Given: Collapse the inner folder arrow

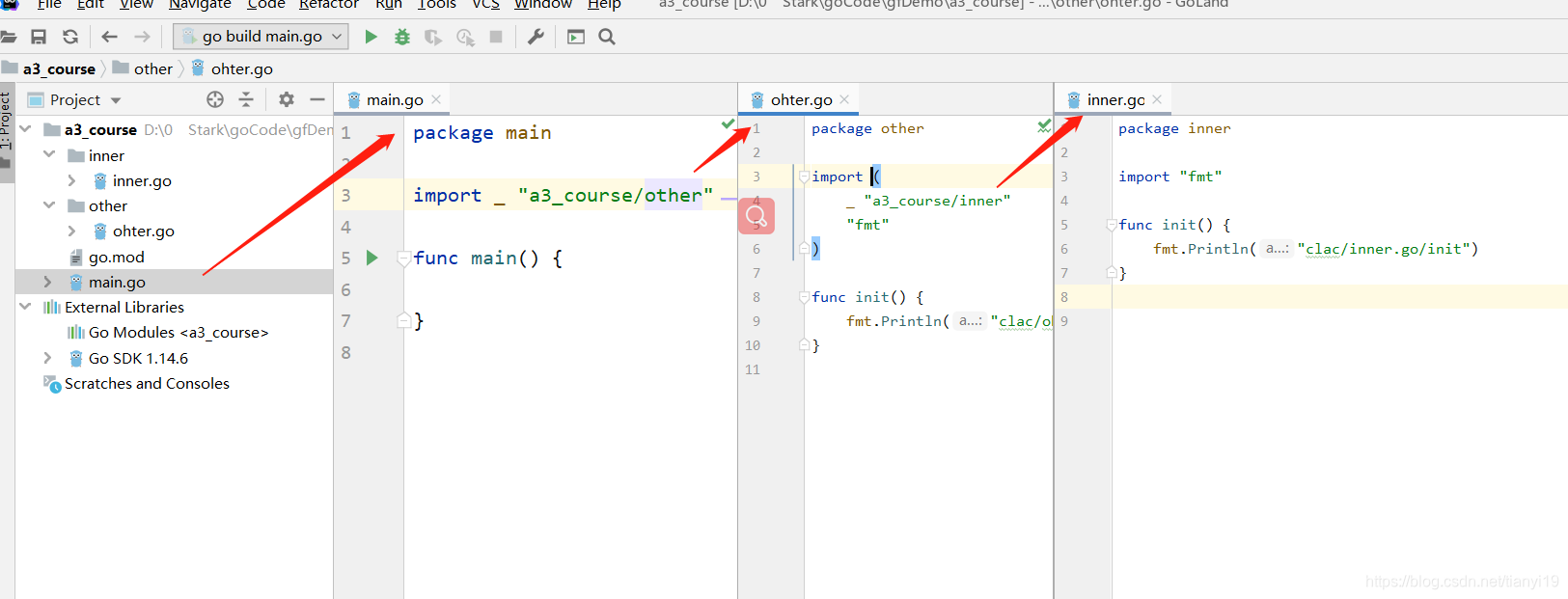Looking at the screenshot, I should tap(49, 154).
